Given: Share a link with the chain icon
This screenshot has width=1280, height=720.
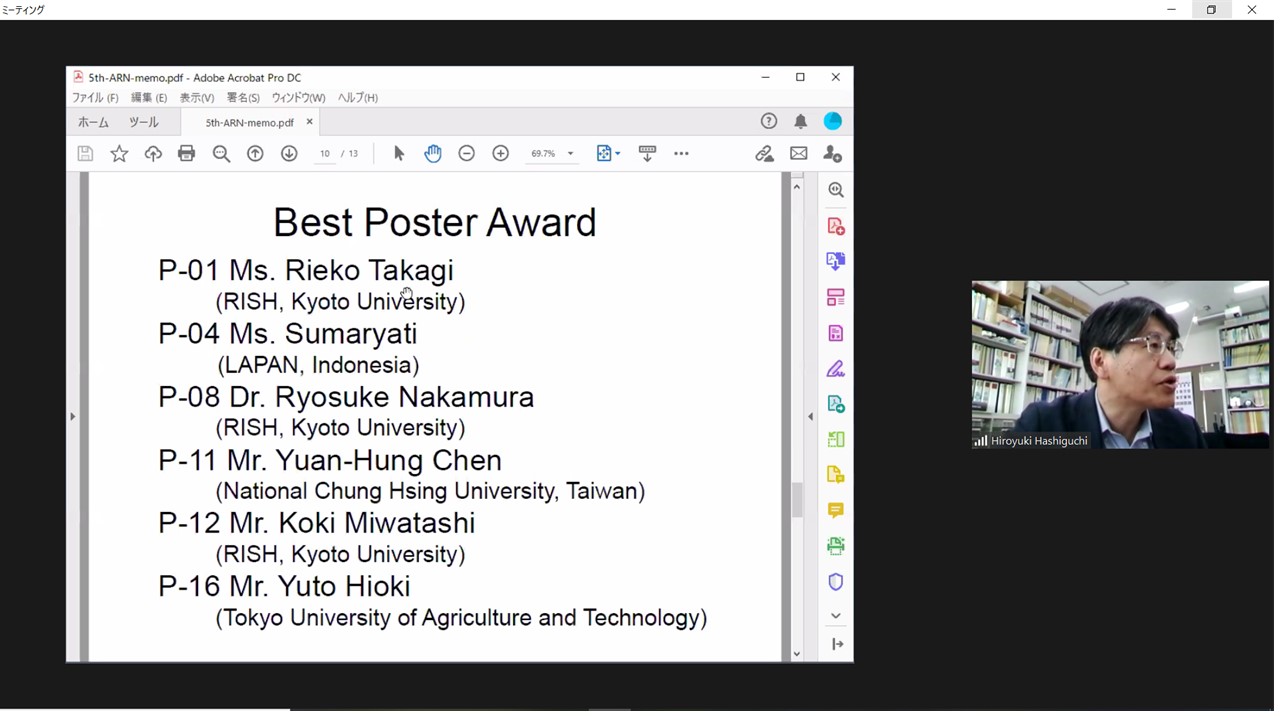Looking at the screenshot, I should [765, 154].
